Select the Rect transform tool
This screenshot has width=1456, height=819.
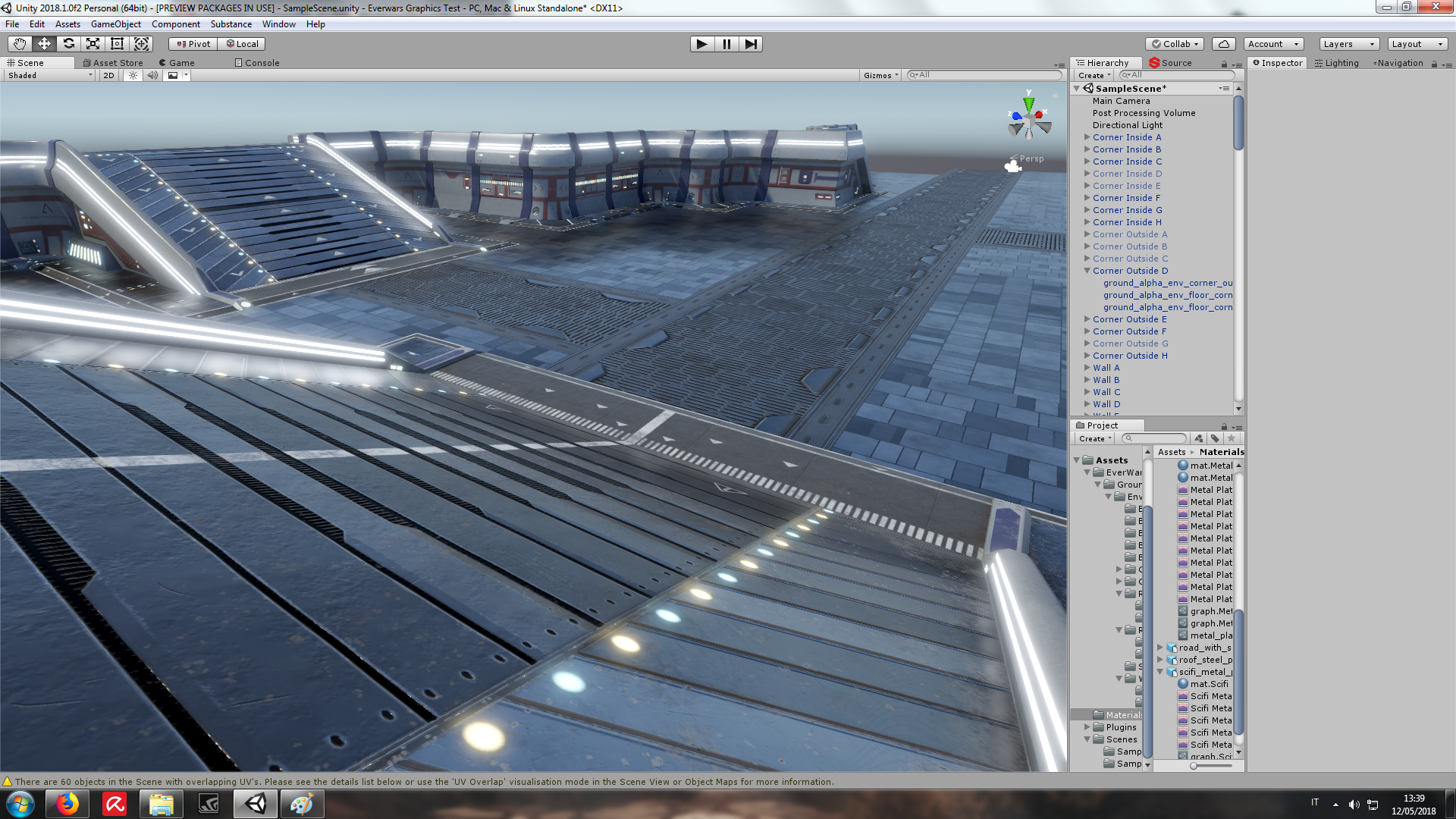(x=118, y=44)
